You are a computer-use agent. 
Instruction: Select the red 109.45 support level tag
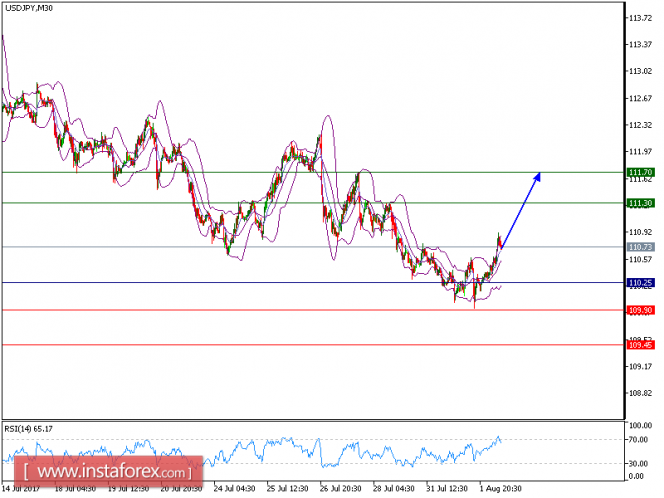pyautogui.click(x=640, y=345)
